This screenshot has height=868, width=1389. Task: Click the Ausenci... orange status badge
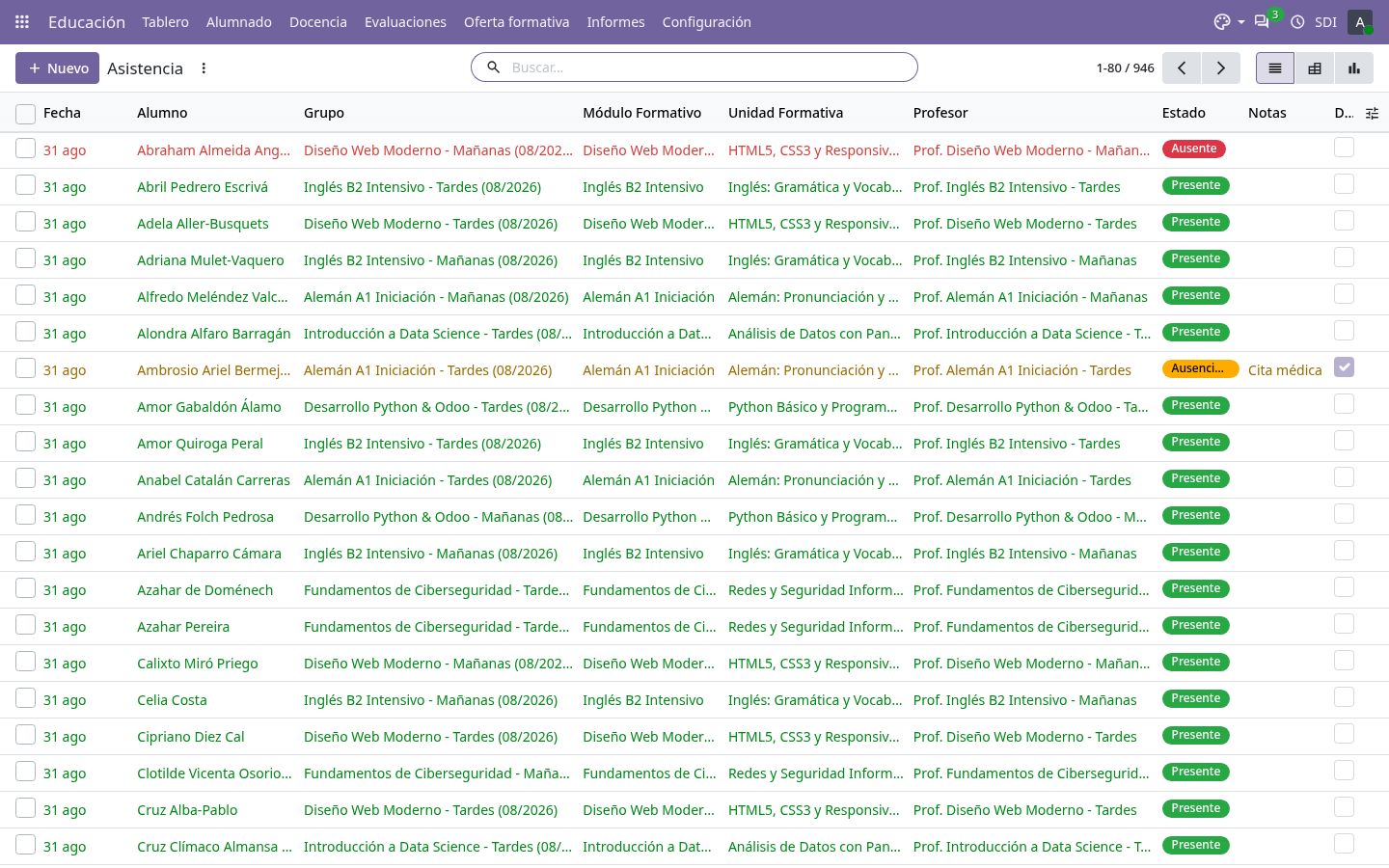click(1200, 368)
